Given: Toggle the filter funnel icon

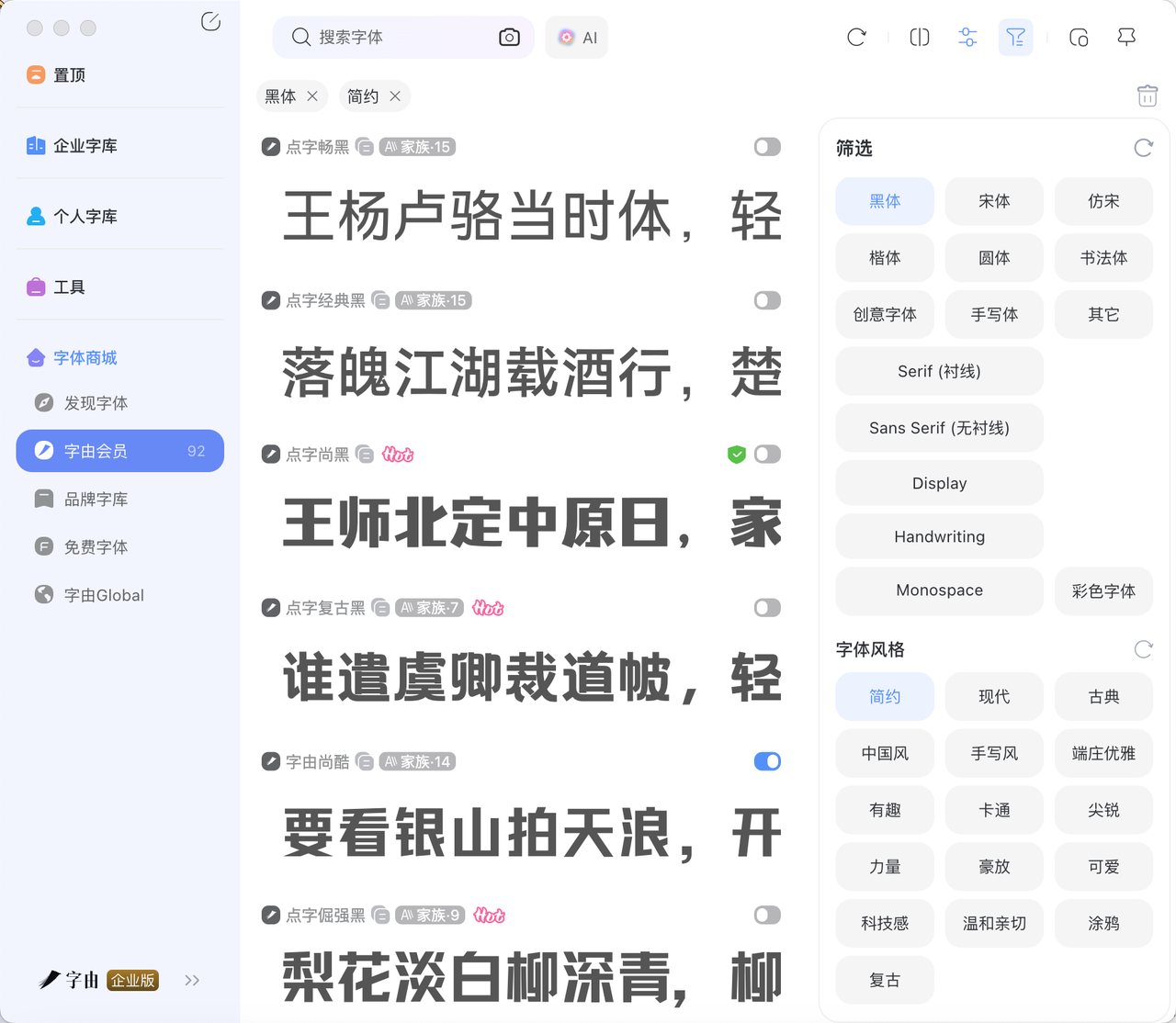Looking at the screenshot, I should click(1015, 37).
